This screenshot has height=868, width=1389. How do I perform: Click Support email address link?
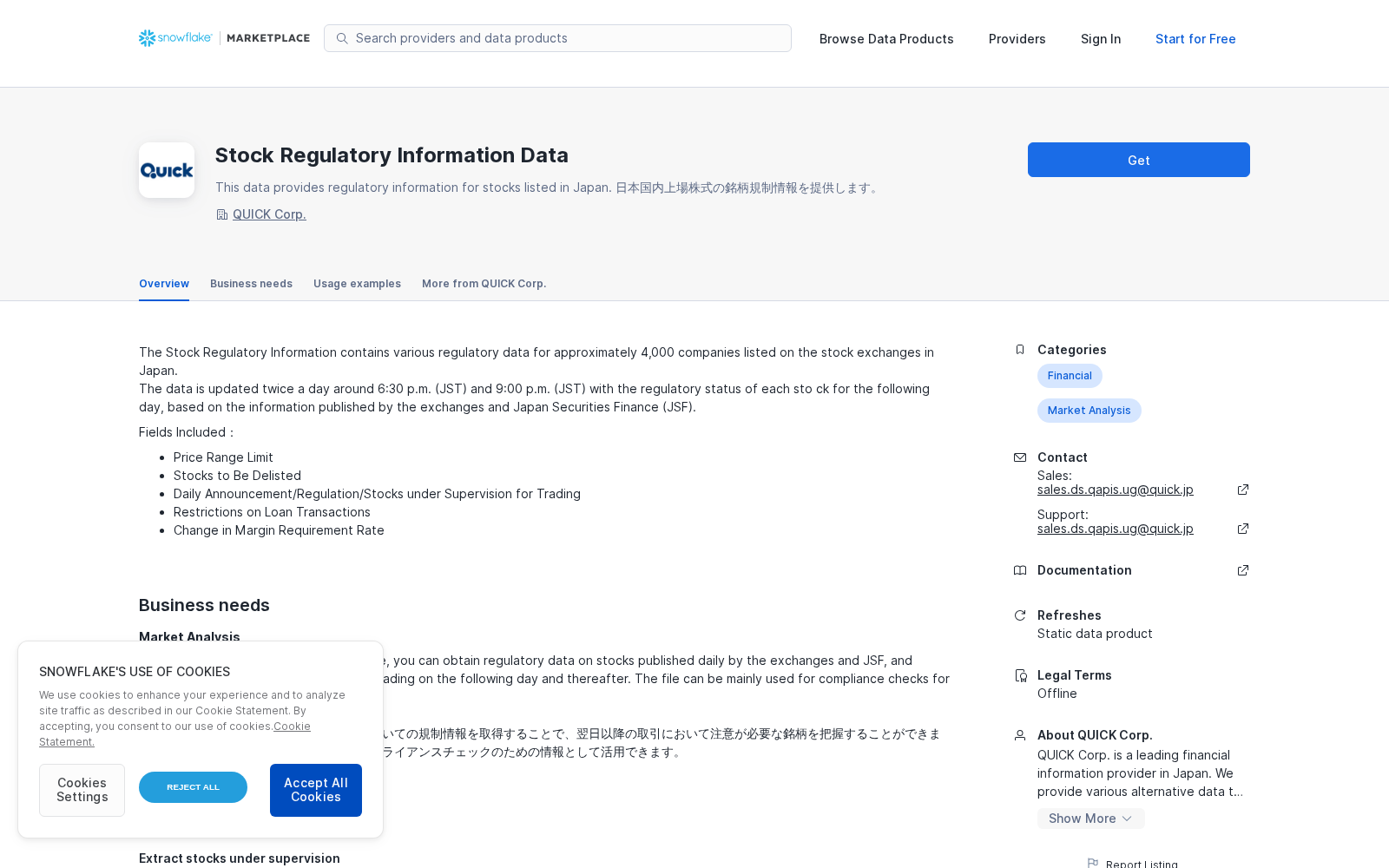pos(1115,529)
